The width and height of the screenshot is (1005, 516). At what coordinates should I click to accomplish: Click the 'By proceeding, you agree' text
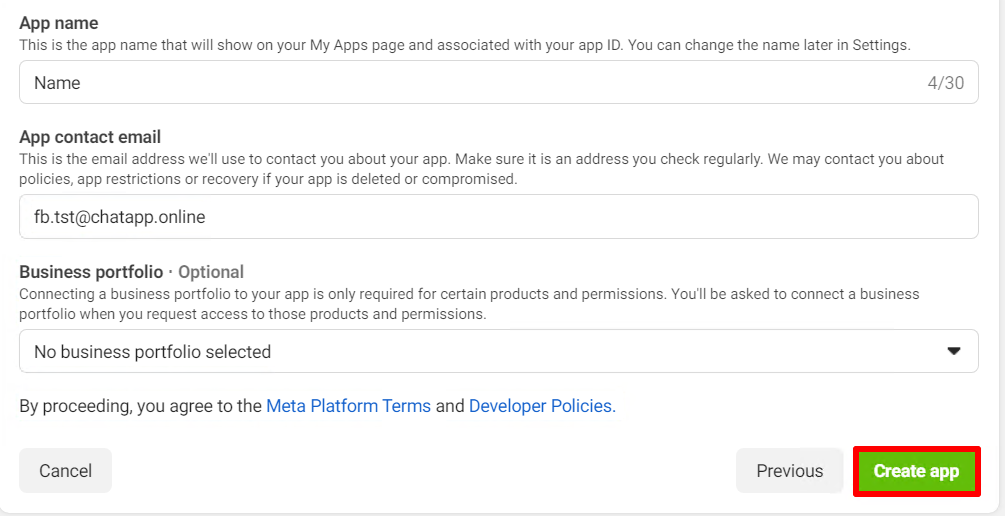tap(140, 406)
